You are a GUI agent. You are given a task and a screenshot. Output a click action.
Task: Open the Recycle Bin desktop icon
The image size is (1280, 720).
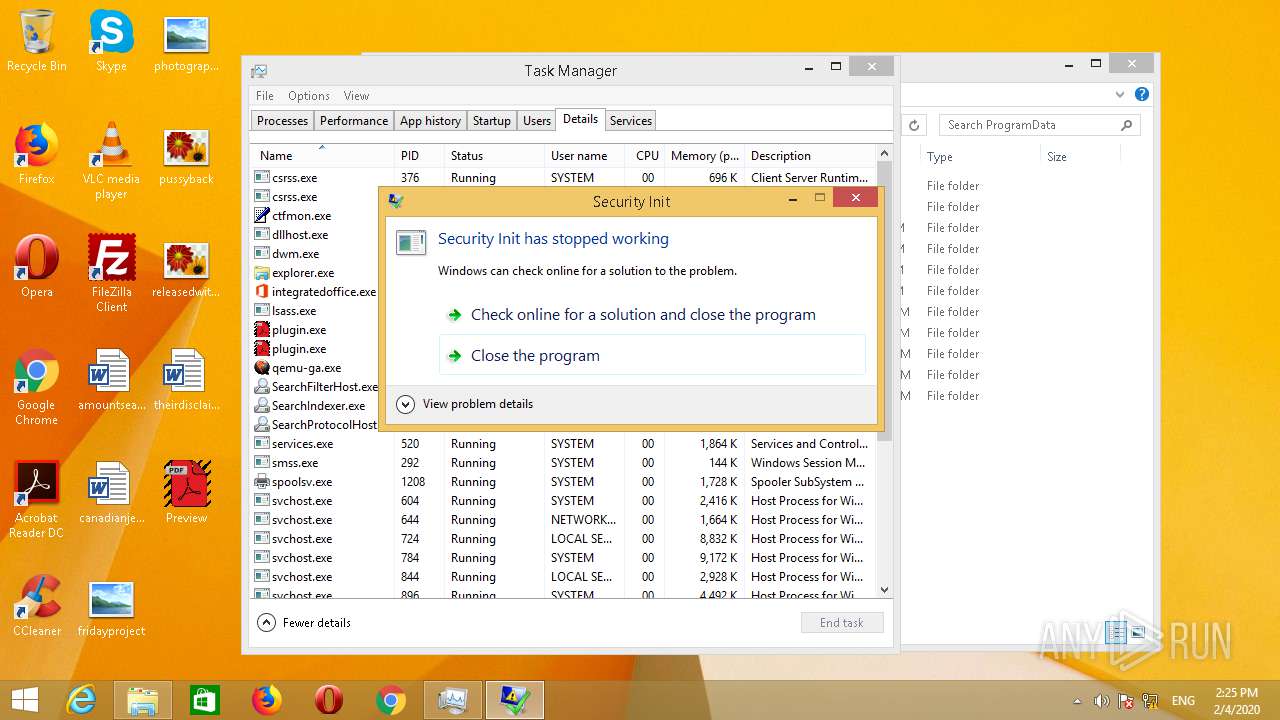tap(36, 41)
